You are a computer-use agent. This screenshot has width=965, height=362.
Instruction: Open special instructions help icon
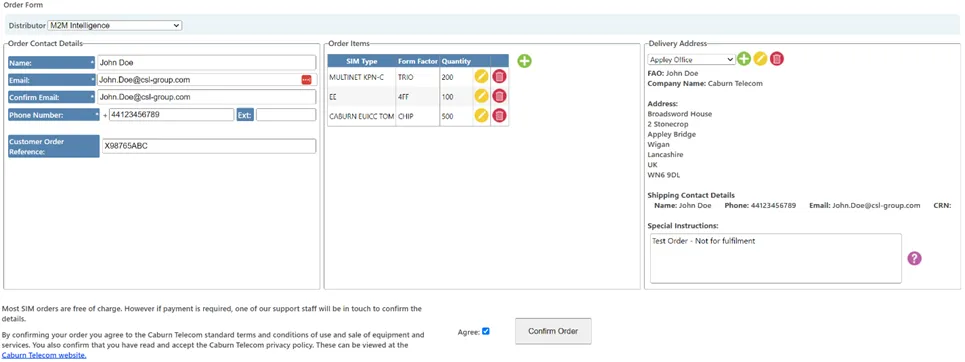coord(915,259)
